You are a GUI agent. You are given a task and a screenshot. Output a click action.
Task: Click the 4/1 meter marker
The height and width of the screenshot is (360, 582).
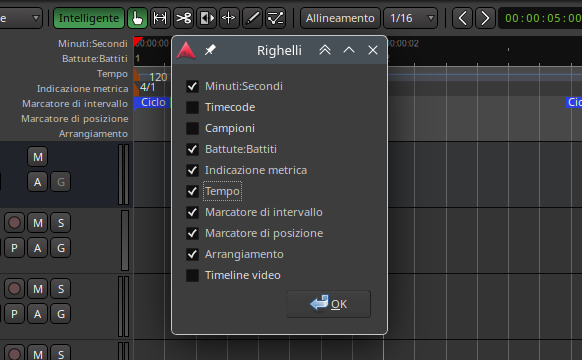coord(147,87)
